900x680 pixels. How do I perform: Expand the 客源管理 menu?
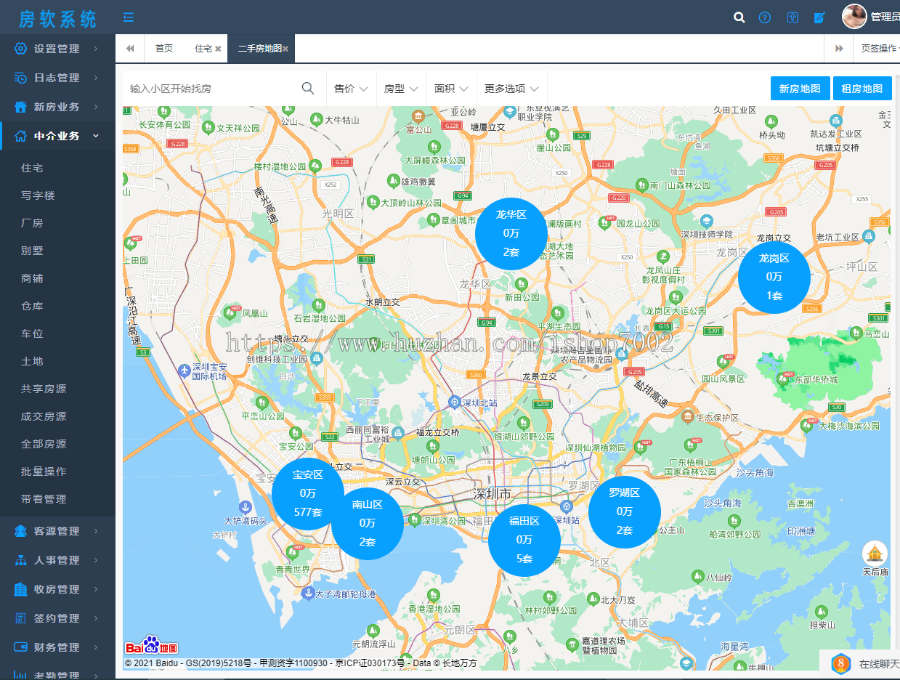click(x=57, y=531)
